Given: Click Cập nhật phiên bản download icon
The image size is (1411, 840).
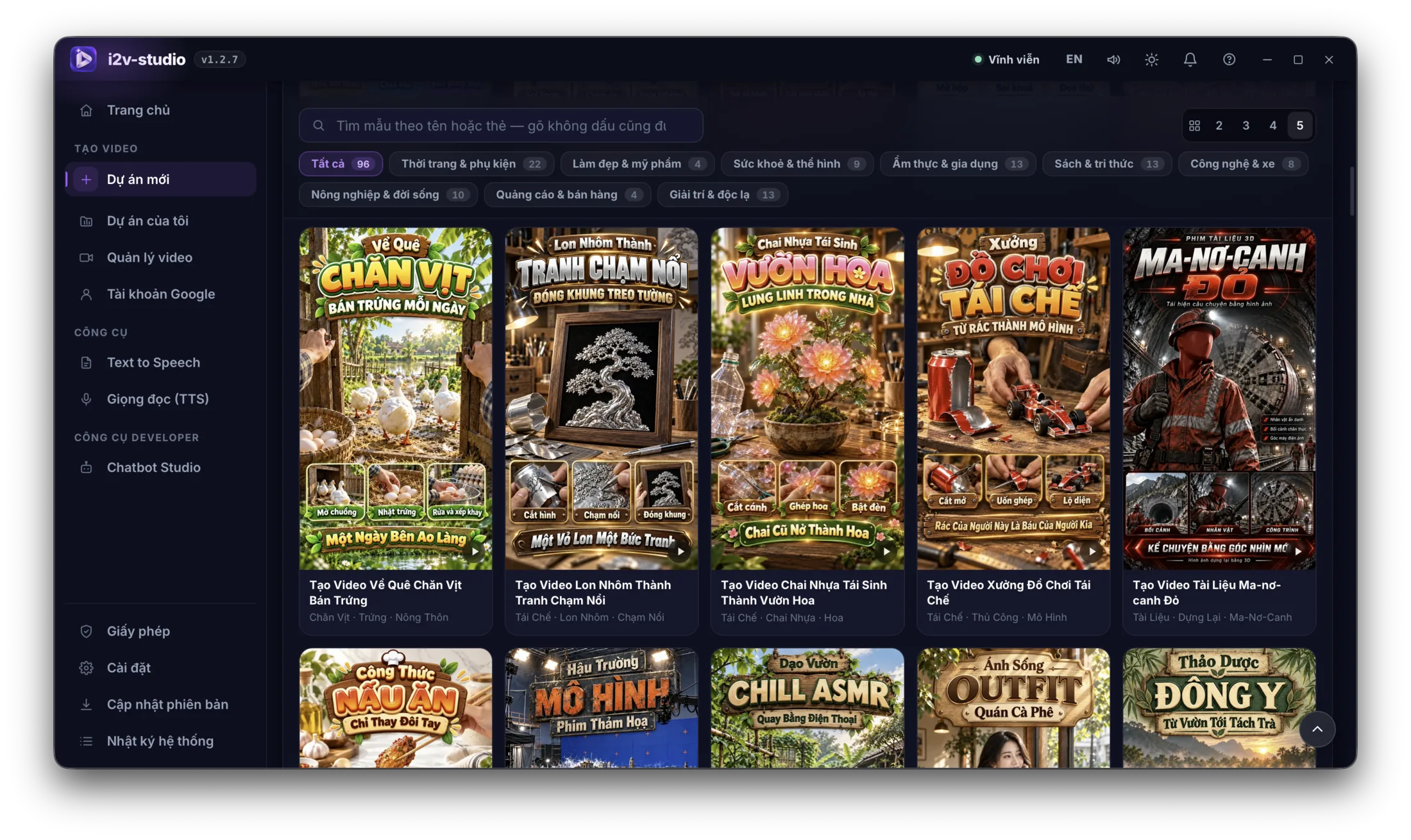Looking at the screenshot, I should tap(86, 704).
